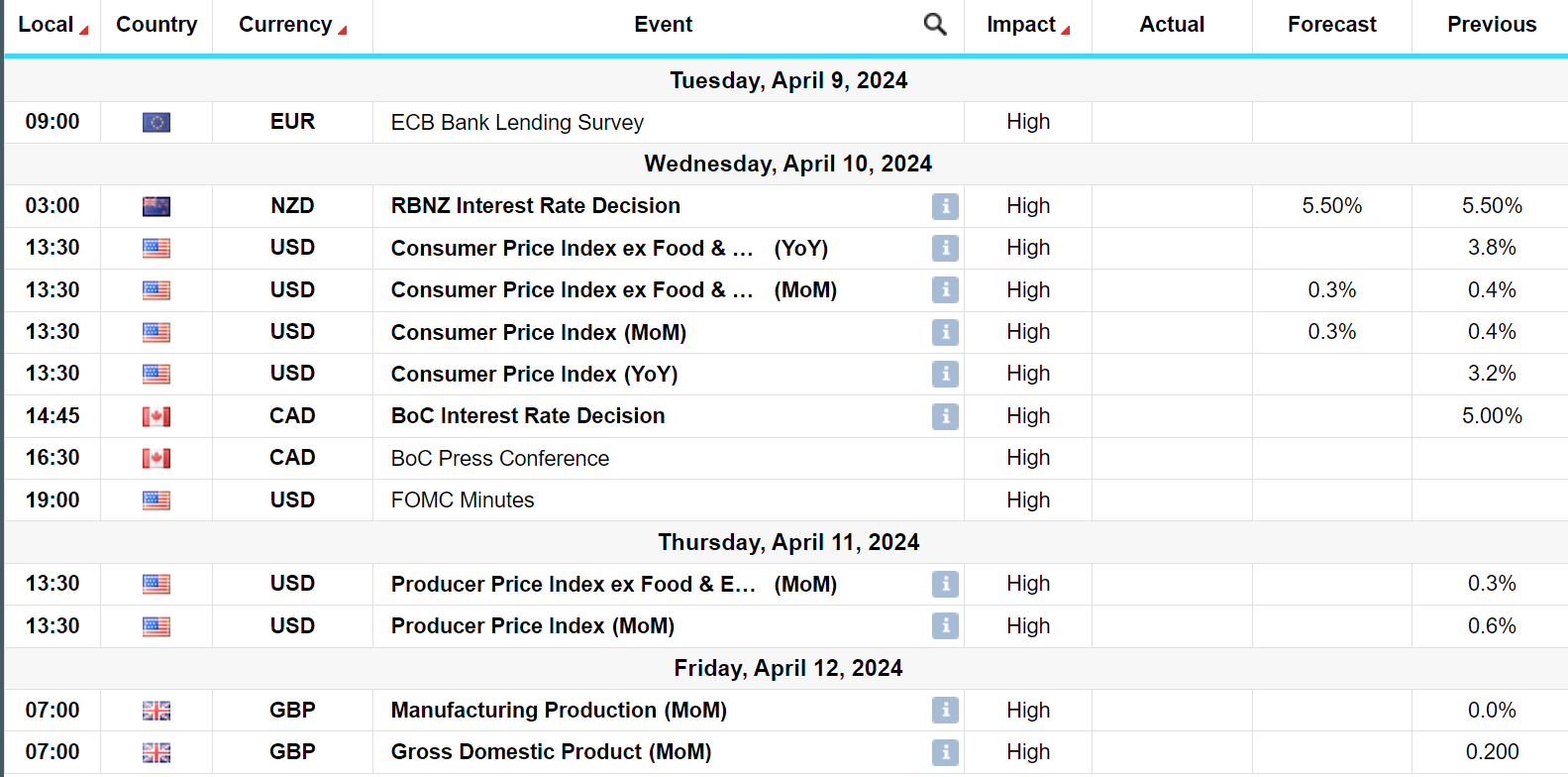The height and width of the screenshot is (777, 1568).
Task: Click the Tuesday, April 9, 2024 date header
Action: coord(788,80)
